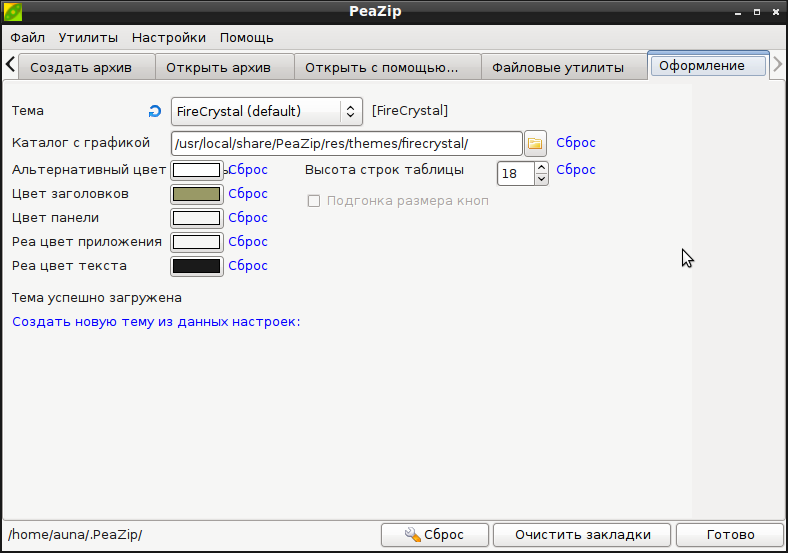Open the Настройки menu
Viewport: 788px width, 553px height.
(169, 38)
